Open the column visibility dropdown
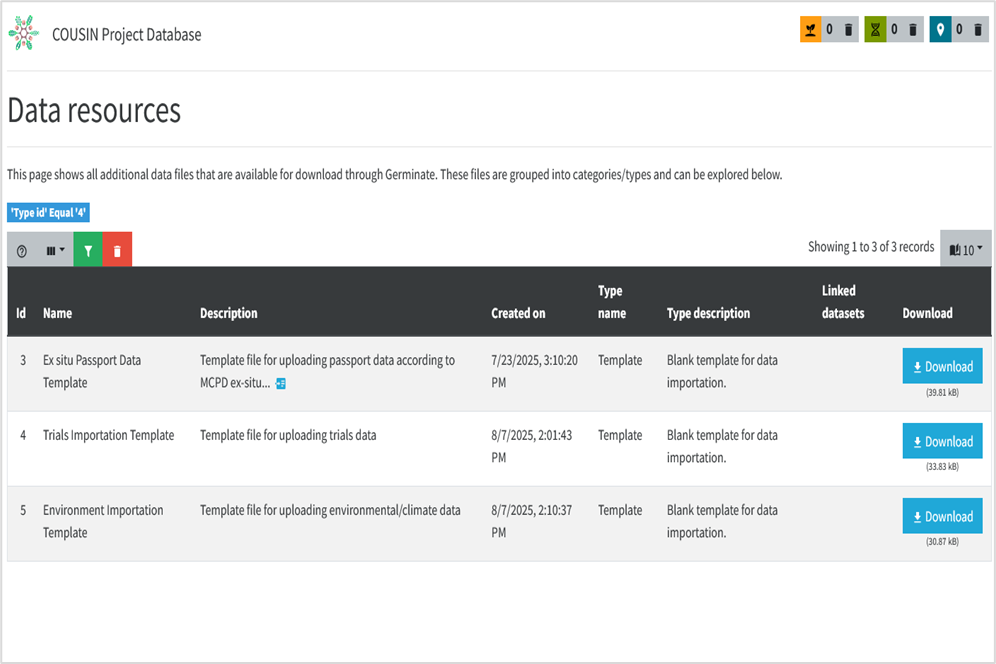Viewport: 996px width, 664px height. click(x=55, y=250)
